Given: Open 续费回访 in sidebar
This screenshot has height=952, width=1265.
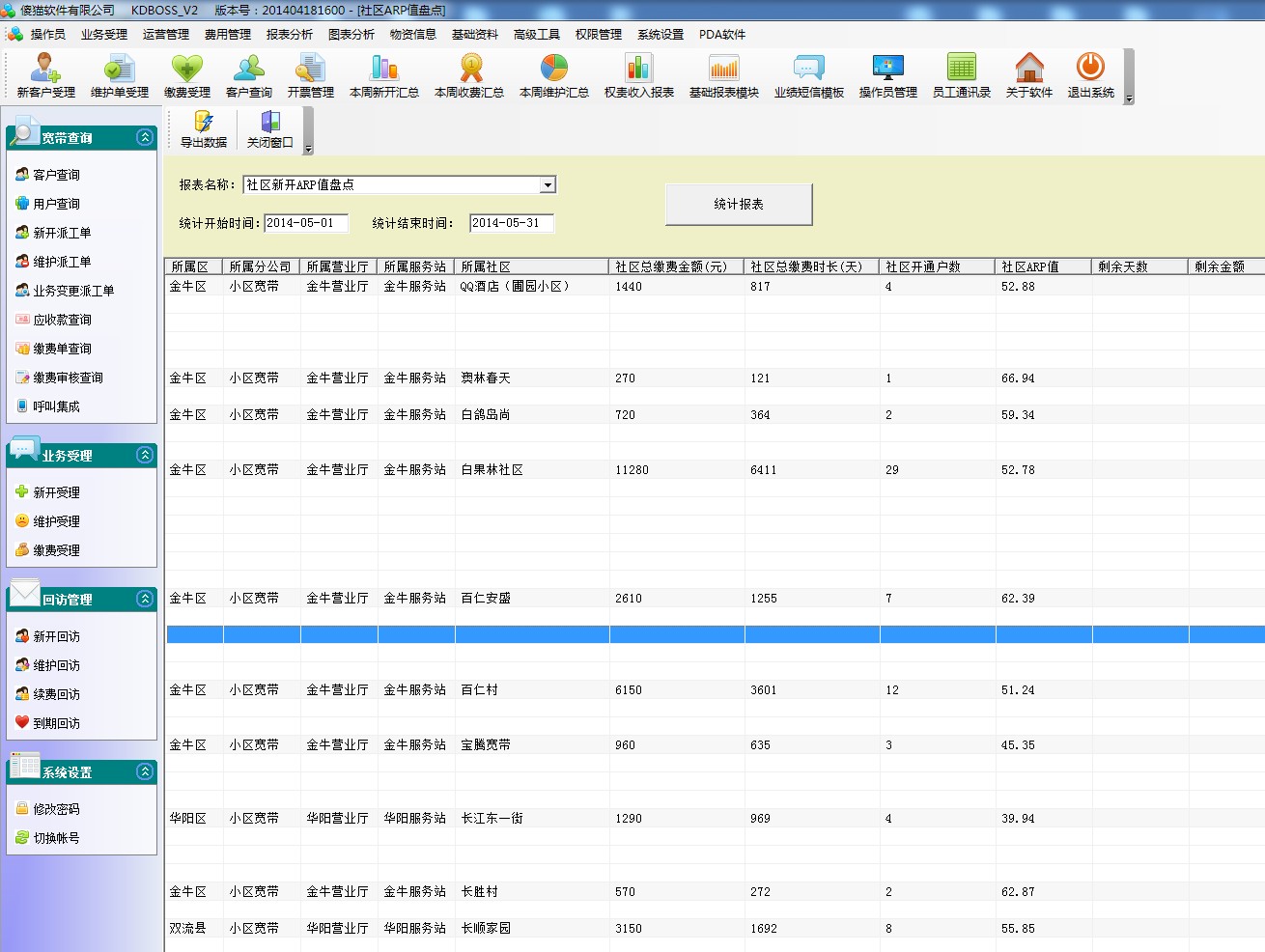Looking at the screenshot, I should click(x=48, y=694).
